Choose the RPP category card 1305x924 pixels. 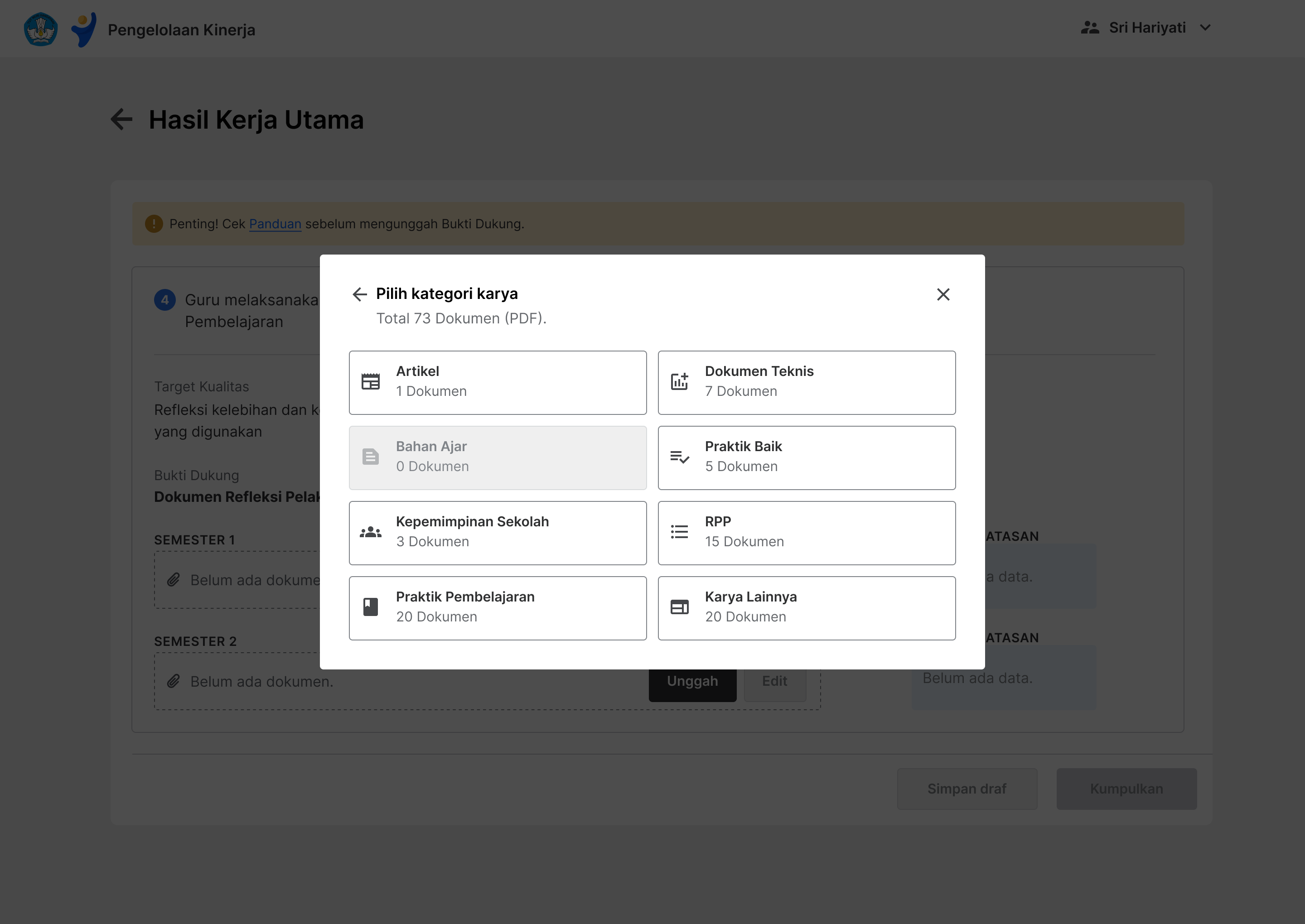pyautogui.click(x=807, y=533)
